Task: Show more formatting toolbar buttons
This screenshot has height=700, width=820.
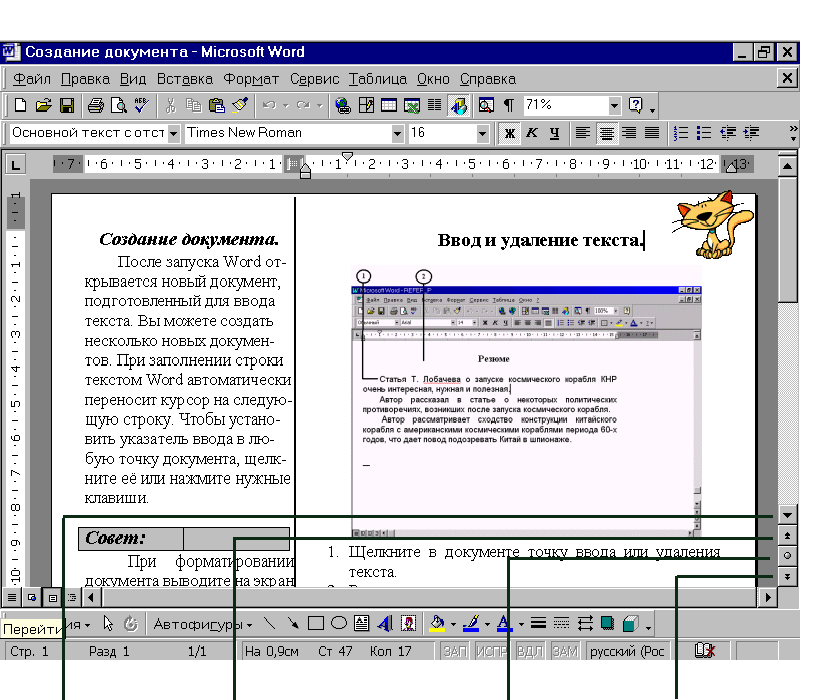Action: [x=794, y=133]
